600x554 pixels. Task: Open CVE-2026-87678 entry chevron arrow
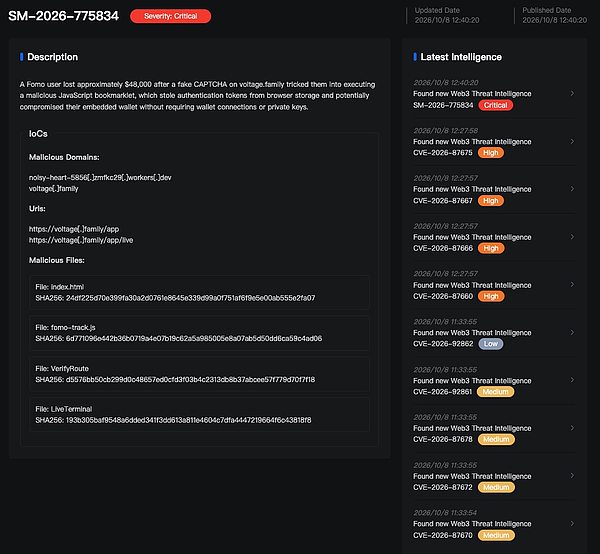(572, 428)
